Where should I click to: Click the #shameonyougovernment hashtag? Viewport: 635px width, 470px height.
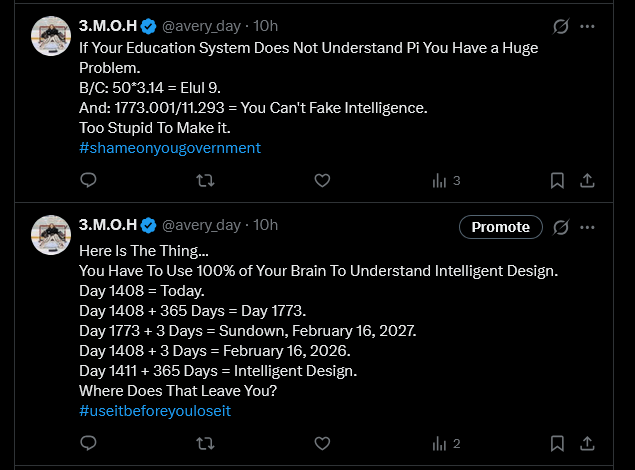coord(170,148)
